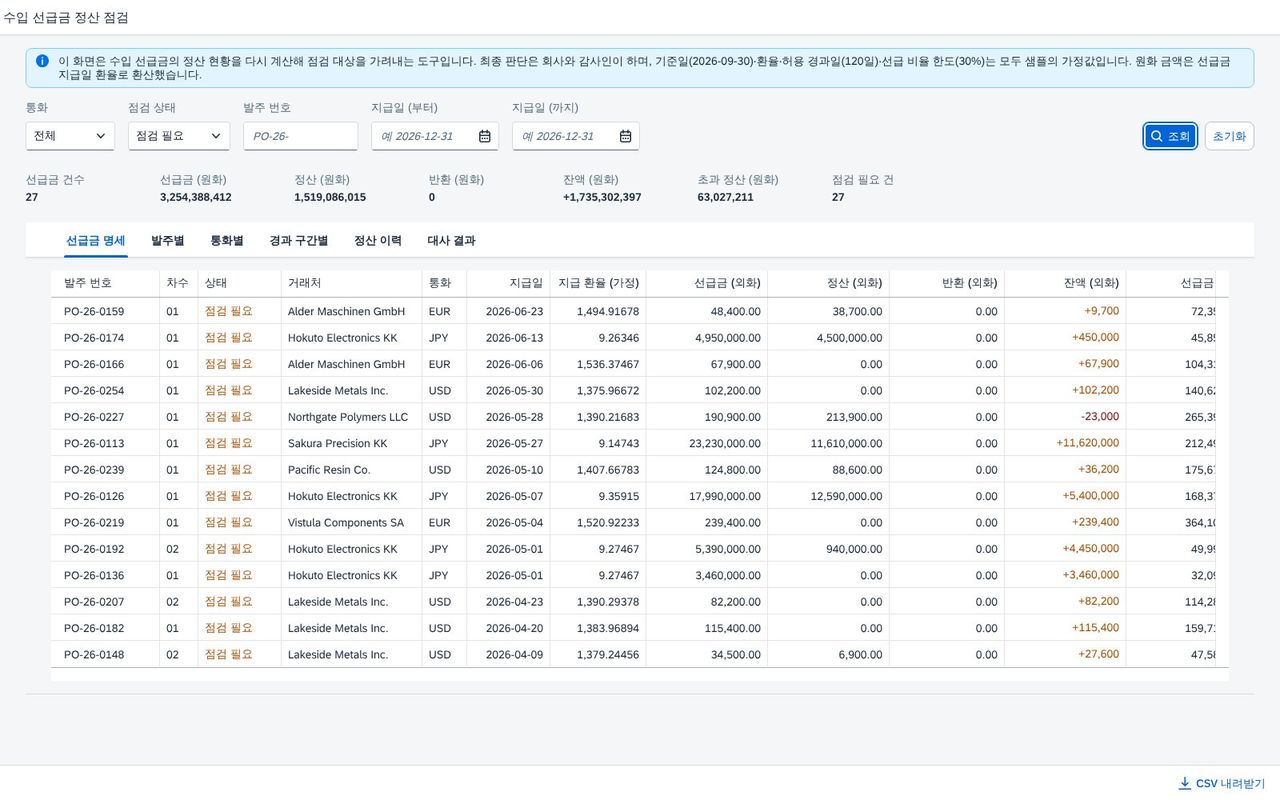1280x800 pixels.
Task: Select the row cell PO-26-0159
Action: click(x=105, y=311)
